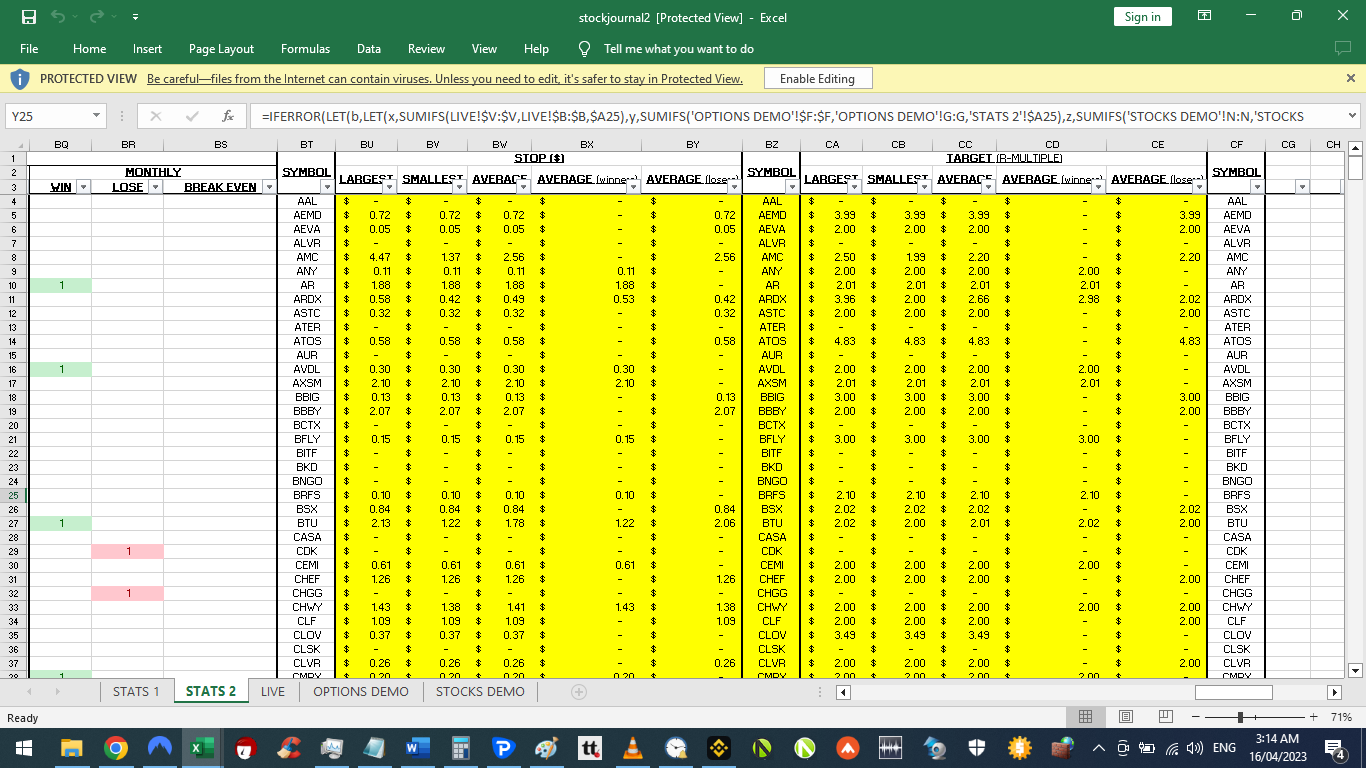The height and width of the screenshot is (768, 1366).
Task: Expand the Customize Quick Access Toolbar menu
Action: coord(136,16)
